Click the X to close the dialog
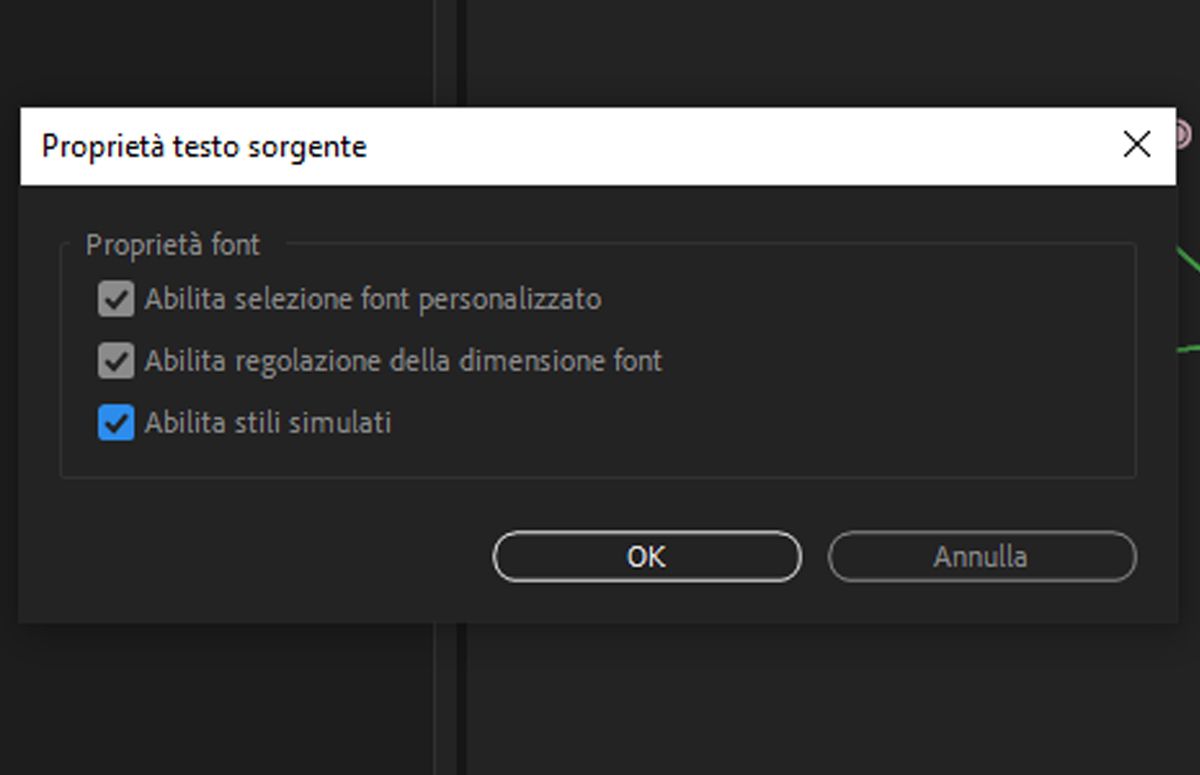This screenshot has width=1200, height=775. click(x=1136, y=145)
